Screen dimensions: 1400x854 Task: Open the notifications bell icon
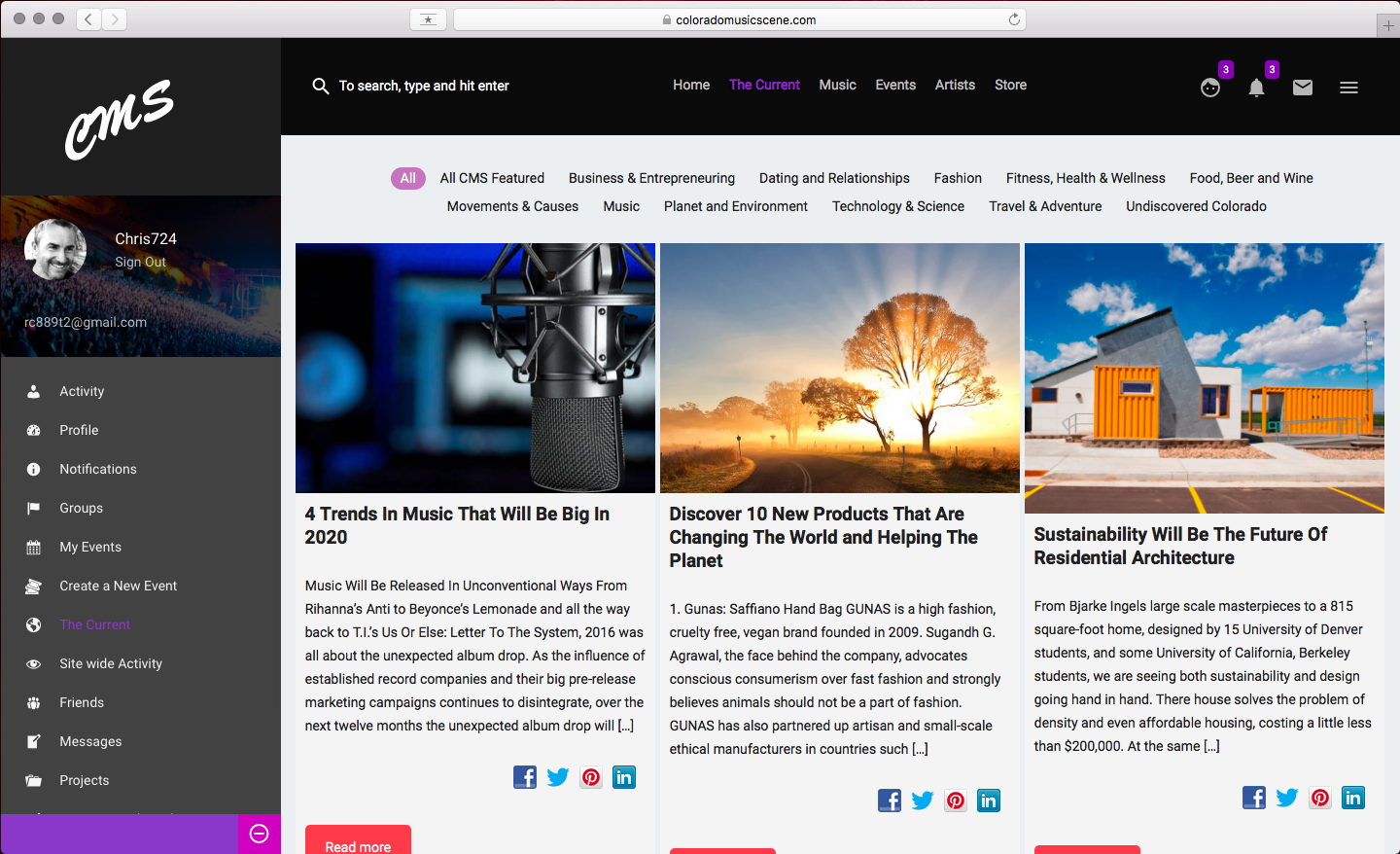(1256, 89)
